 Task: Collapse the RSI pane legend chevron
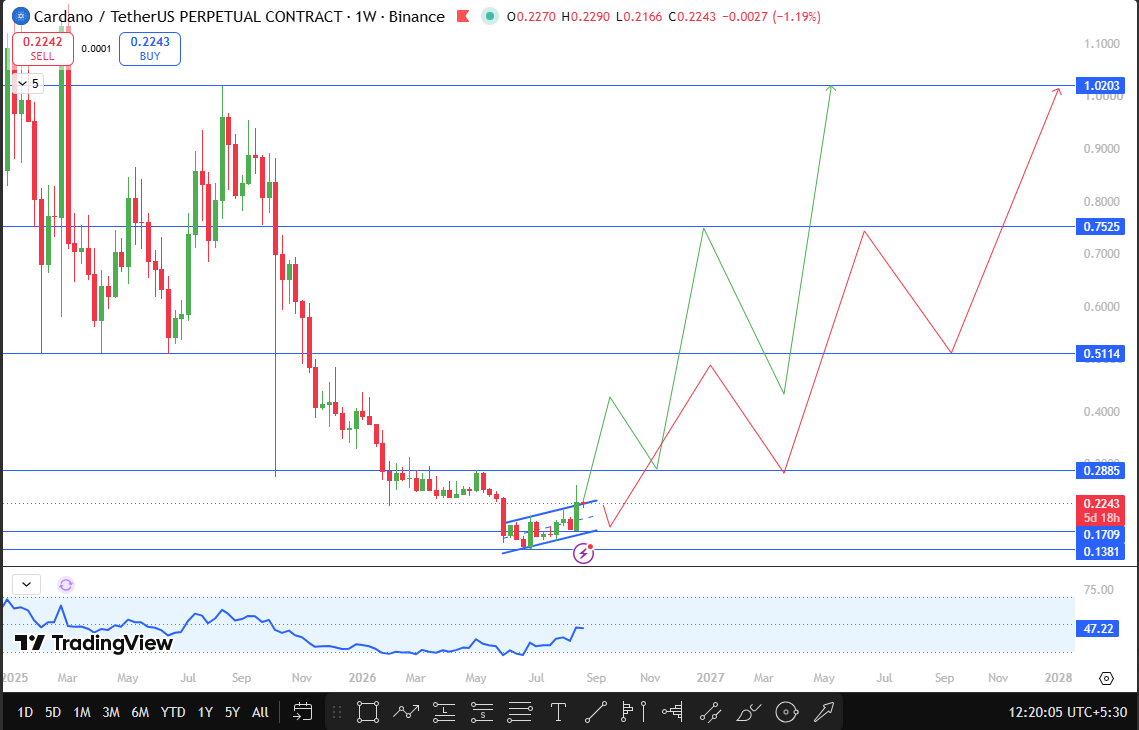point(27,584)
